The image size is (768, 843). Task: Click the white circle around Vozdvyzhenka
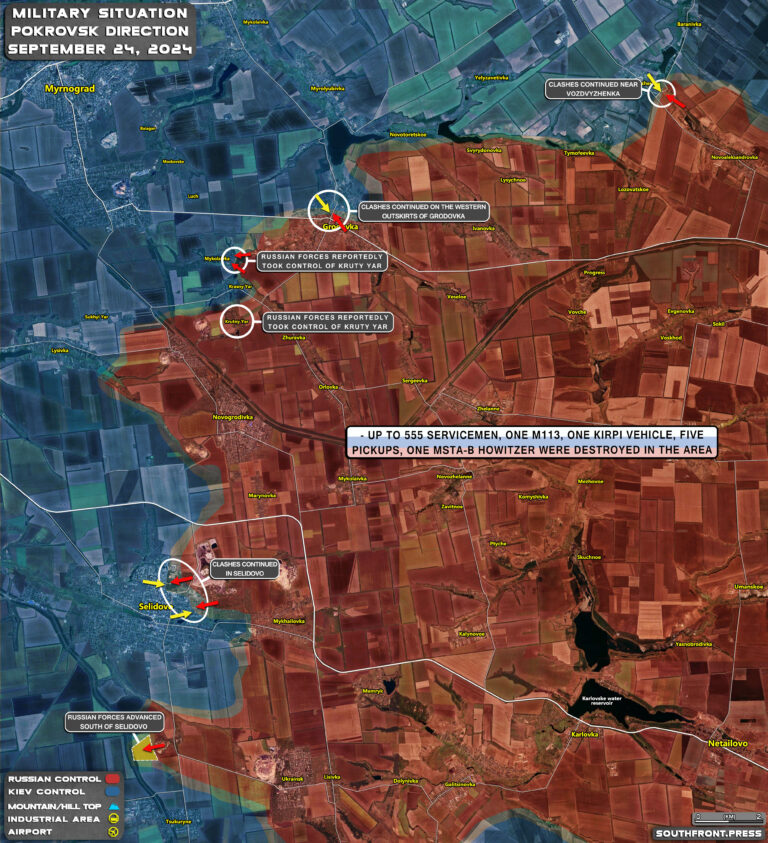coord(661,93)
